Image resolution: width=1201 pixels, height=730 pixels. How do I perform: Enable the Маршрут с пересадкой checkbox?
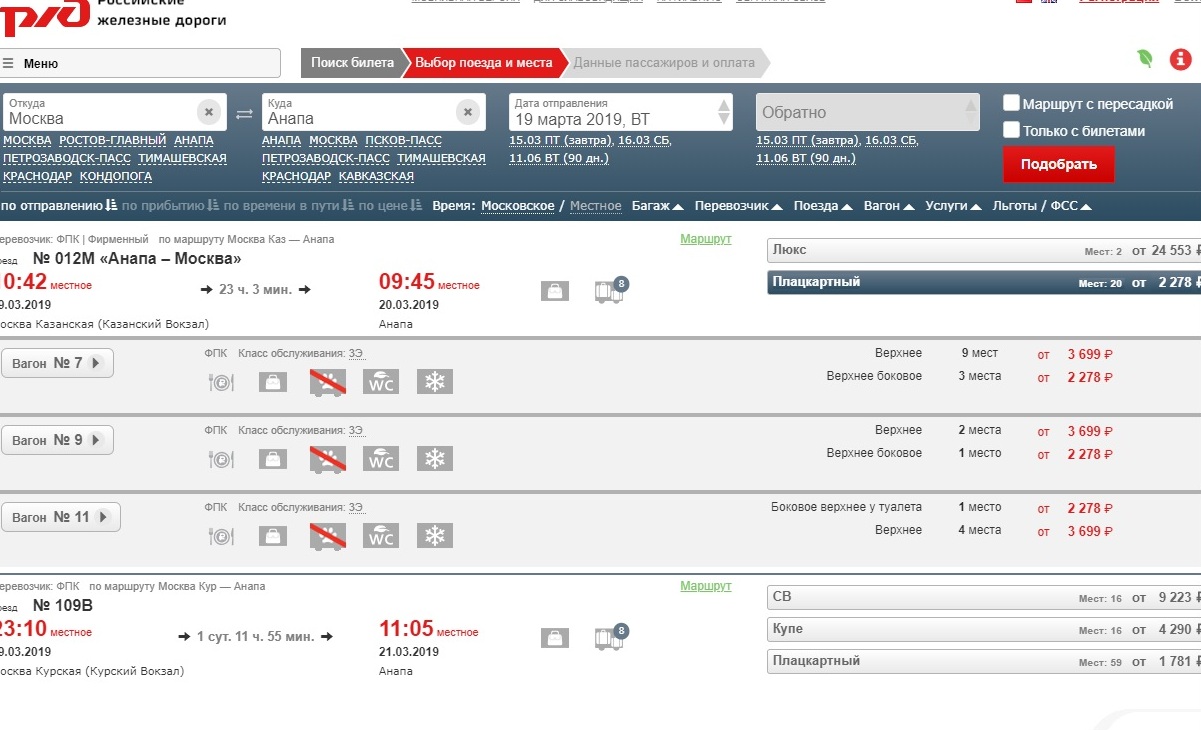coord(1012,103)
